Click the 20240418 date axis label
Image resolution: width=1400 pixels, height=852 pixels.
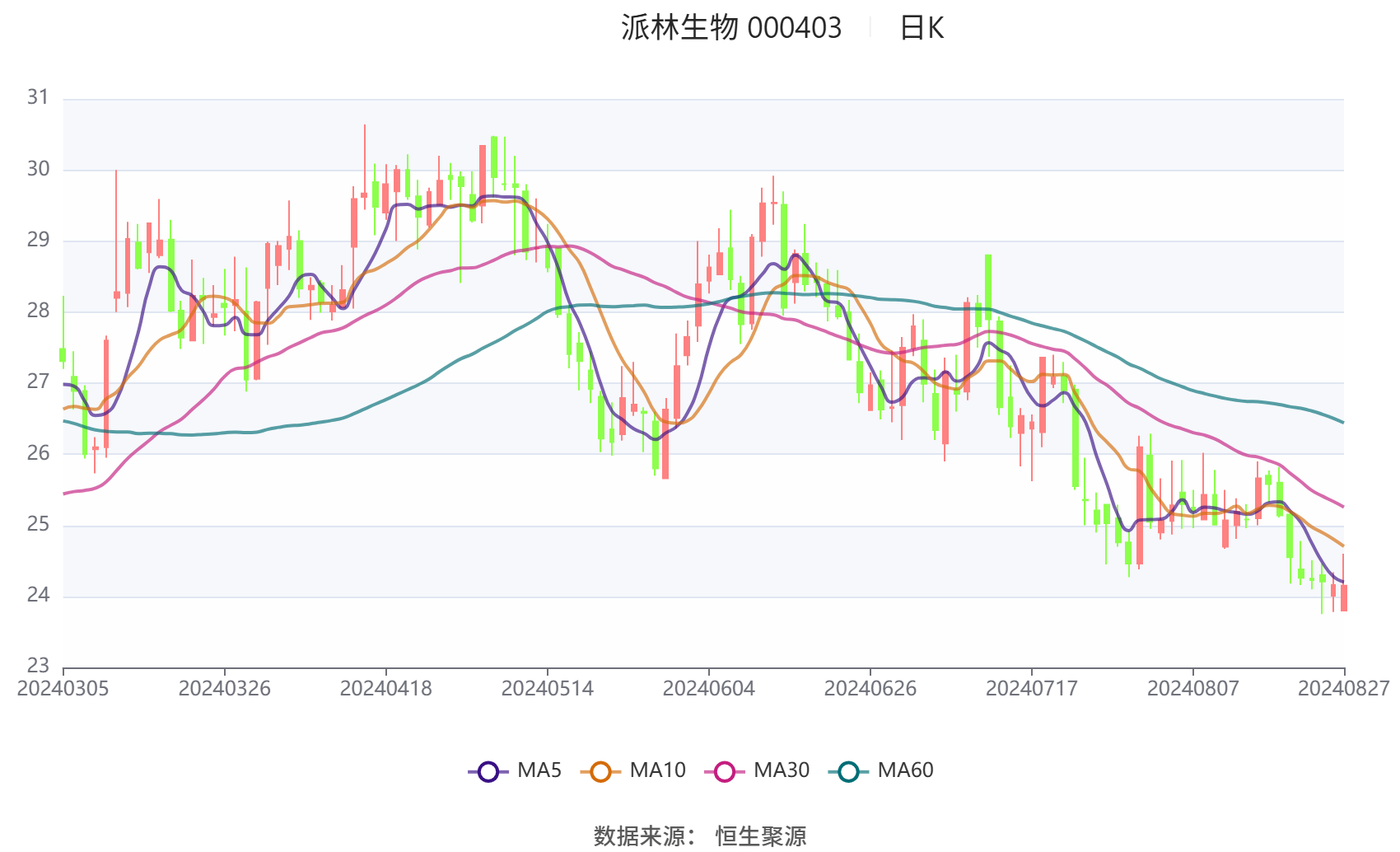385,689
